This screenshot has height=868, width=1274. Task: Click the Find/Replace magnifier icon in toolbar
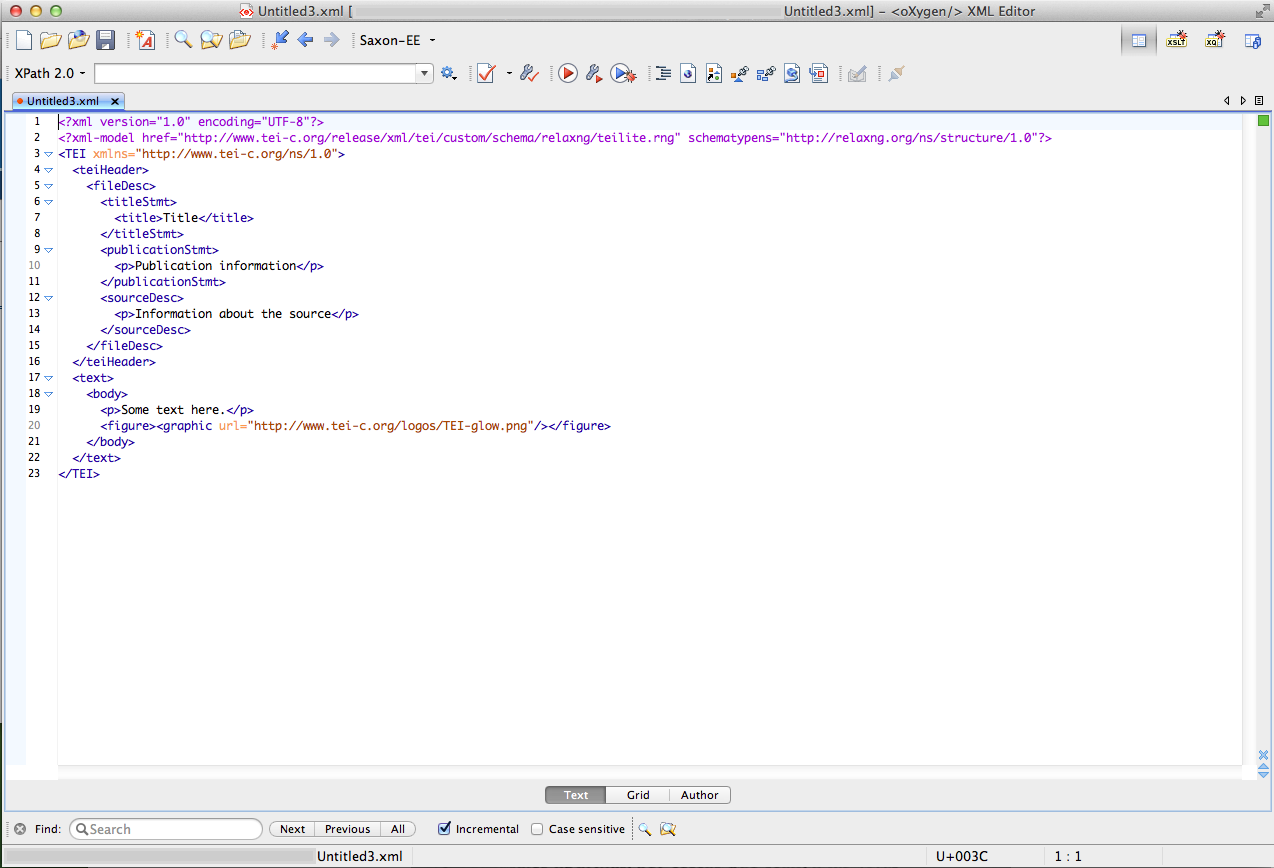(x=183, y=40)
